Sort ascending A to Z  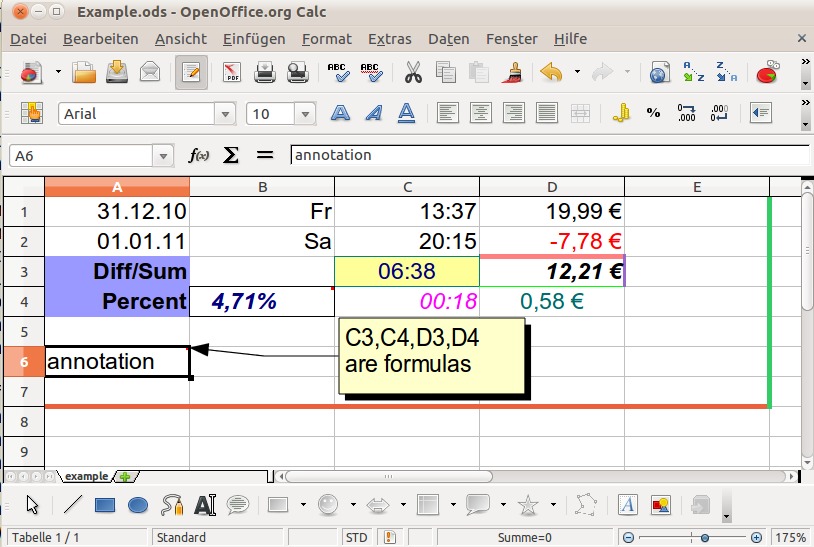pos(694,73)
